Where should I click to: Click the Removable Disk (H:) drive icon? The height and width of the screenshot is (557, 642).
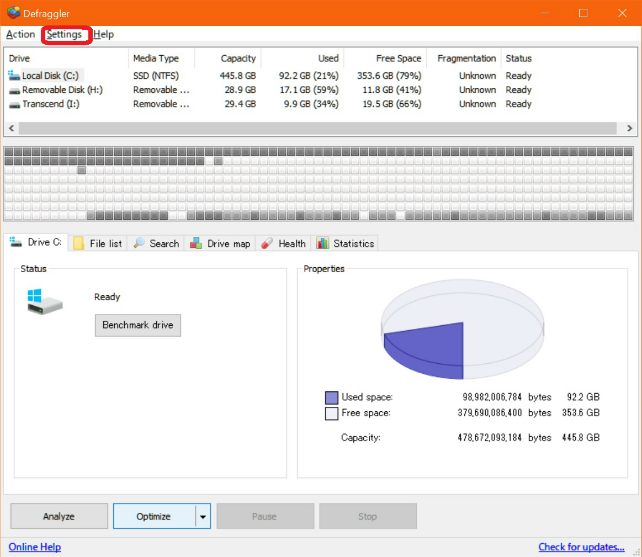14,91
